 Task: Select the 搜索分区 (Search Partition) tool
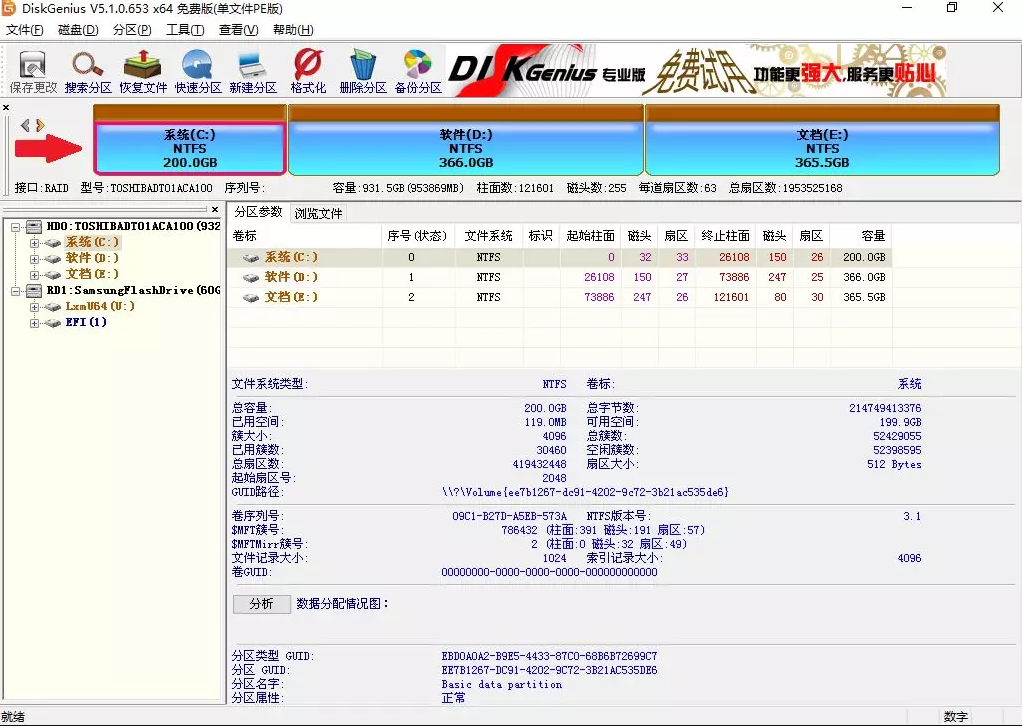[86, 70]
